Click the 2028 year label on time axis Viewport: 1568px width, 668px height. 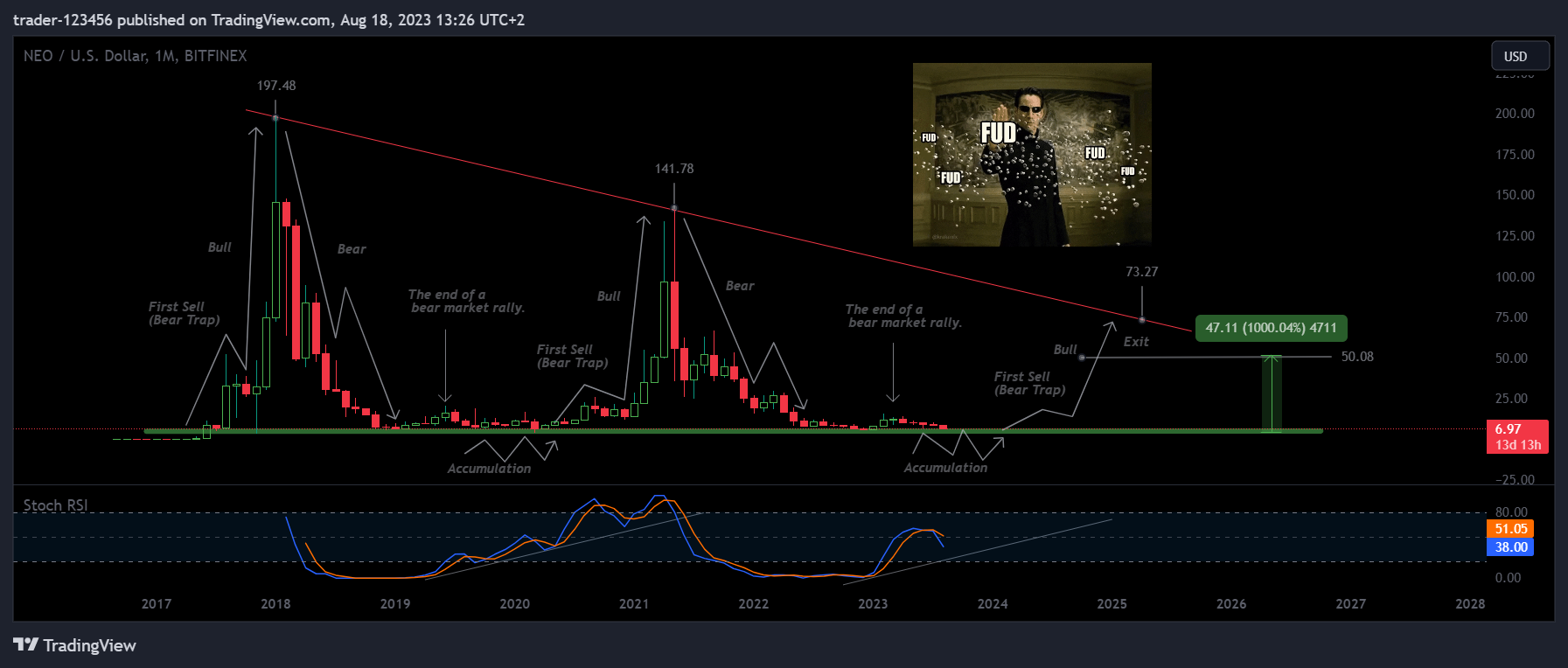tap(1470, 604)
